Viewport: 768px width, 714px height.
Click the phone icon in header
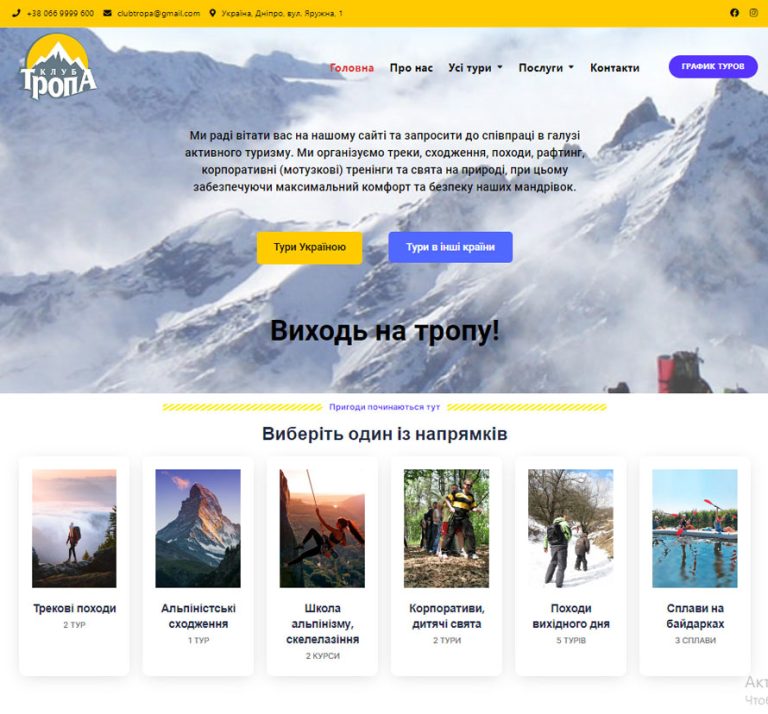pyautogui.click(x=16, y=14)
